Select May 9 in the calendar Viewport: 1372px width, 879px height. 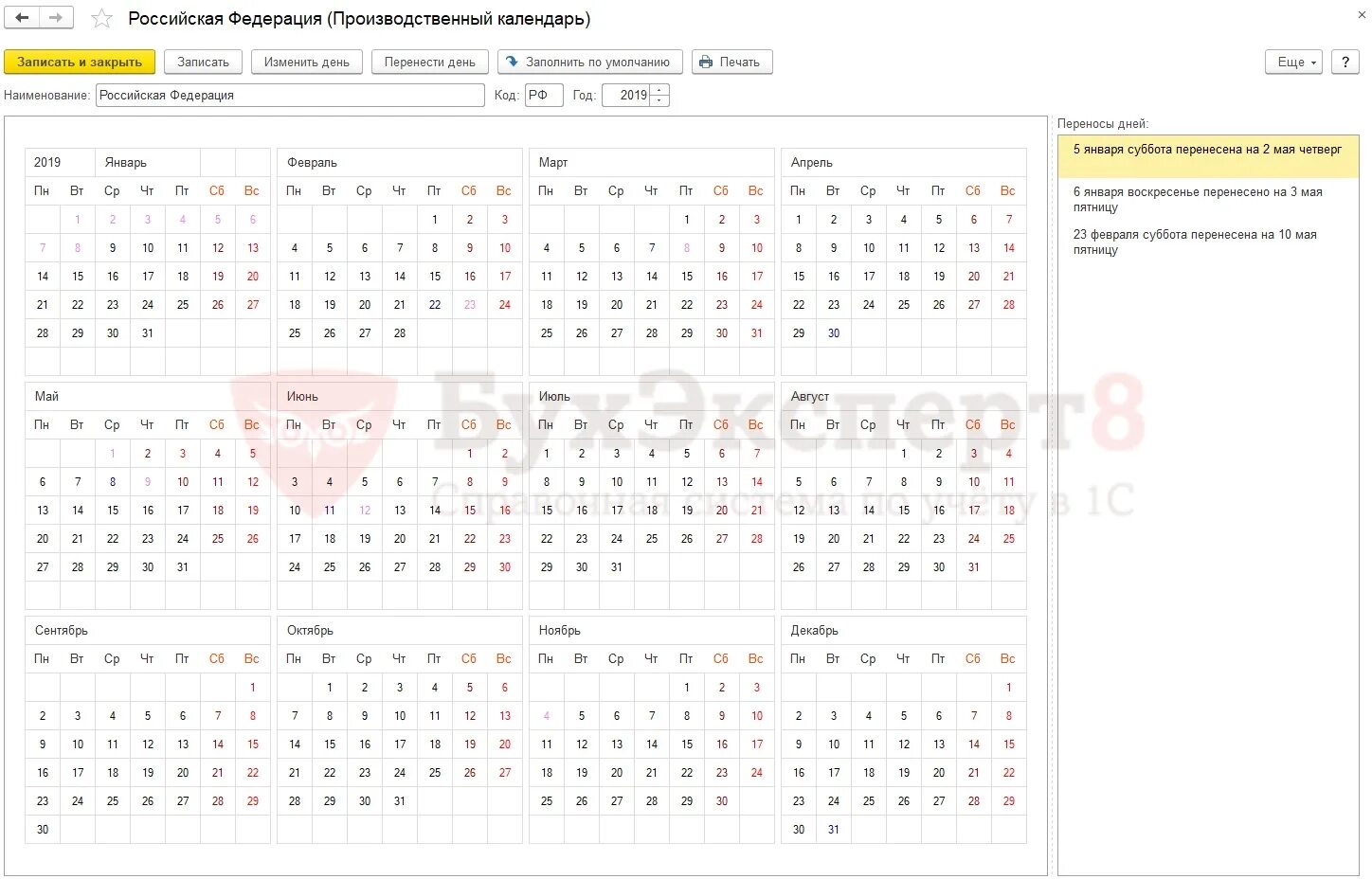(x=148, y=482)
